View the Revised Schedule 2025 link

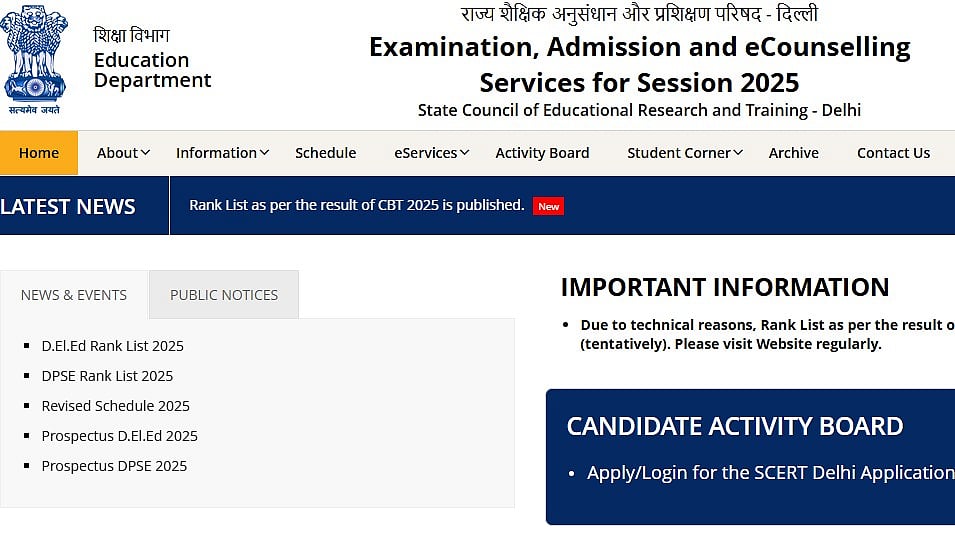[115, 406]
